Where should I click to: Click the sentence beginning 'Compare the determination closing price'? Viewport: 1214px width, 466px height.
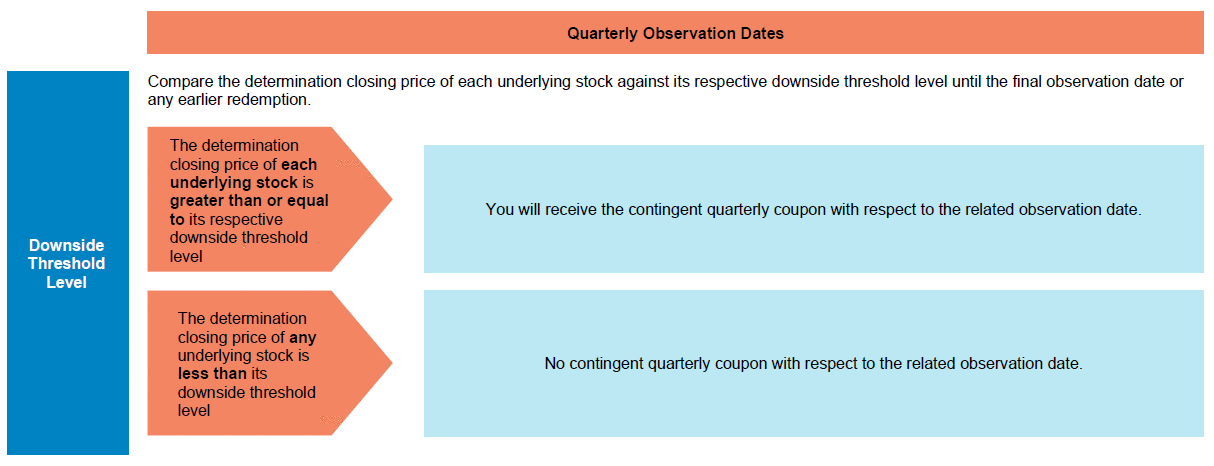pos(665,91)
